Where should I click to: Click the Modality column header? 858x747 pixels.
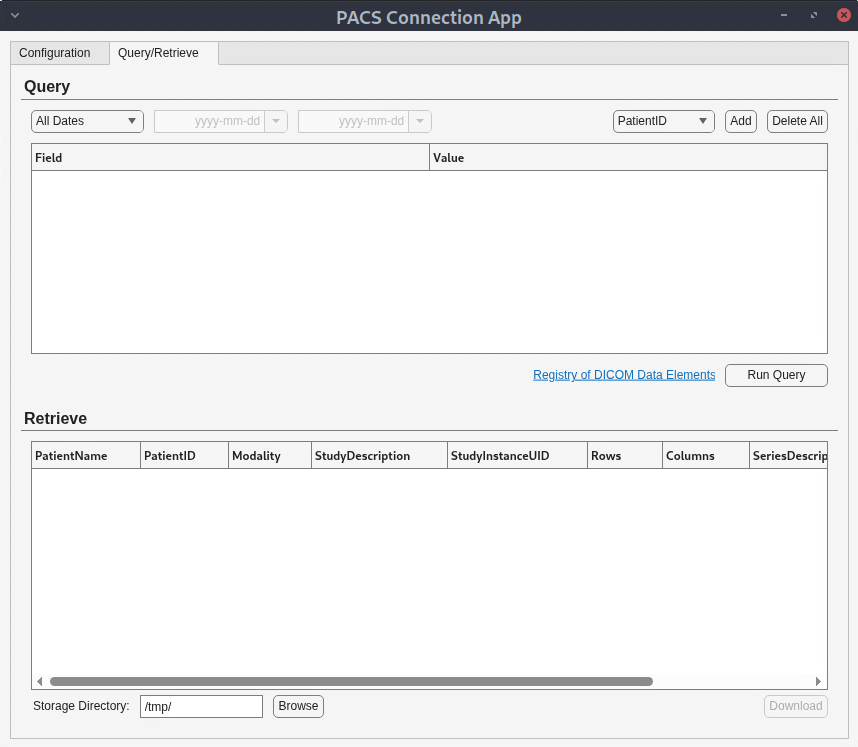coord(270,456)
